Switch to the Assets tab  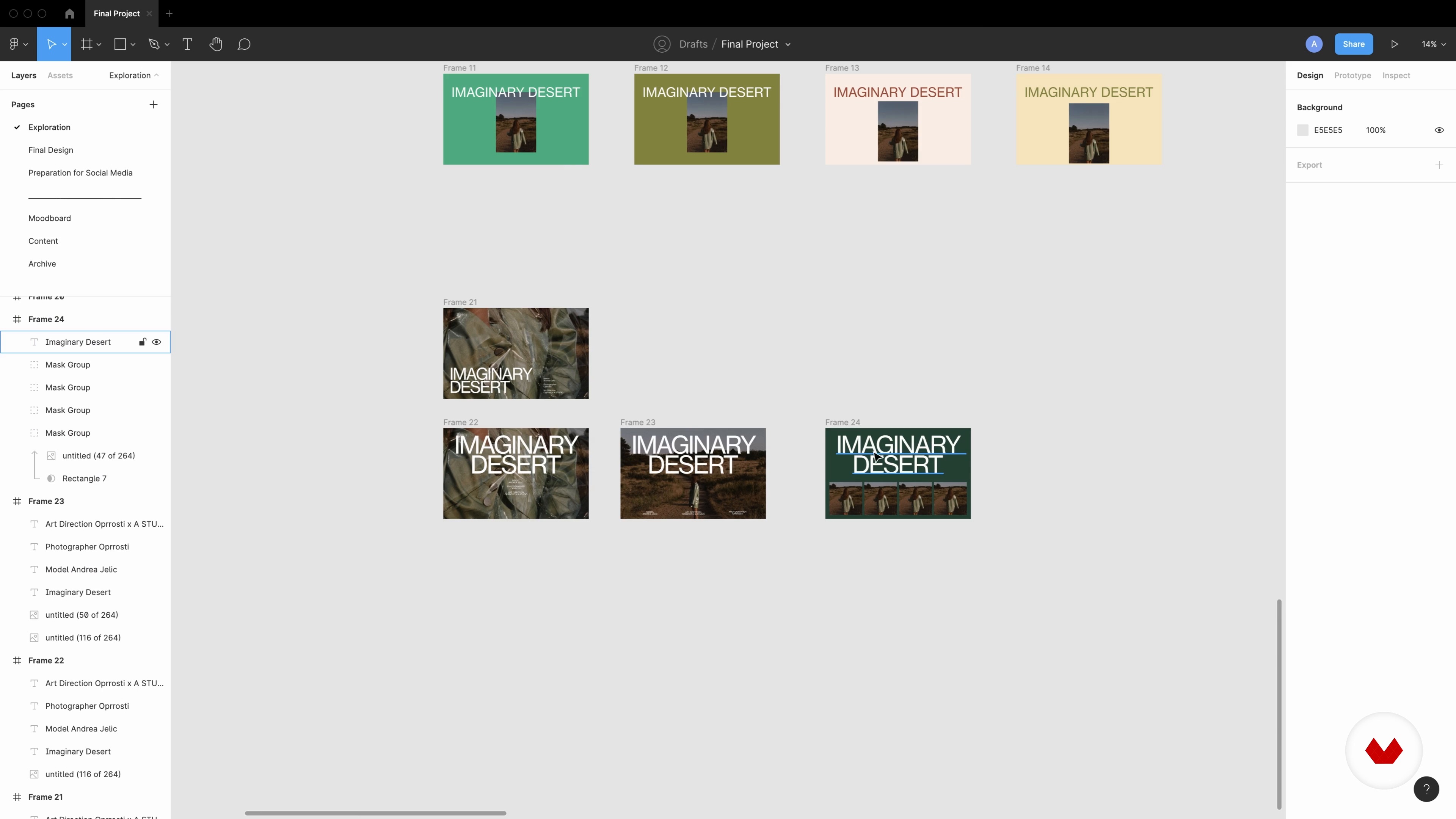tap(60, 75)
